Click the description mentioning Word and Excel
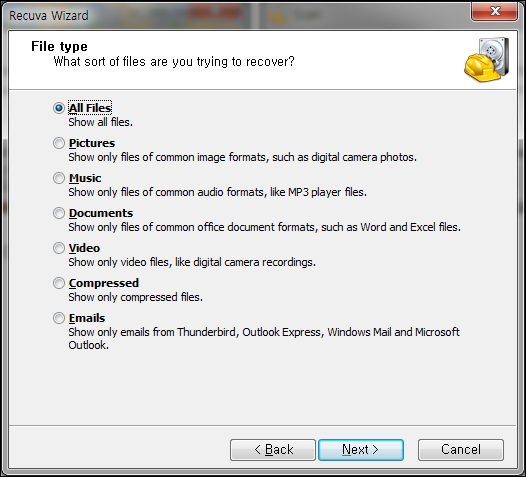526x477 pixels. [x=264, y=227]
